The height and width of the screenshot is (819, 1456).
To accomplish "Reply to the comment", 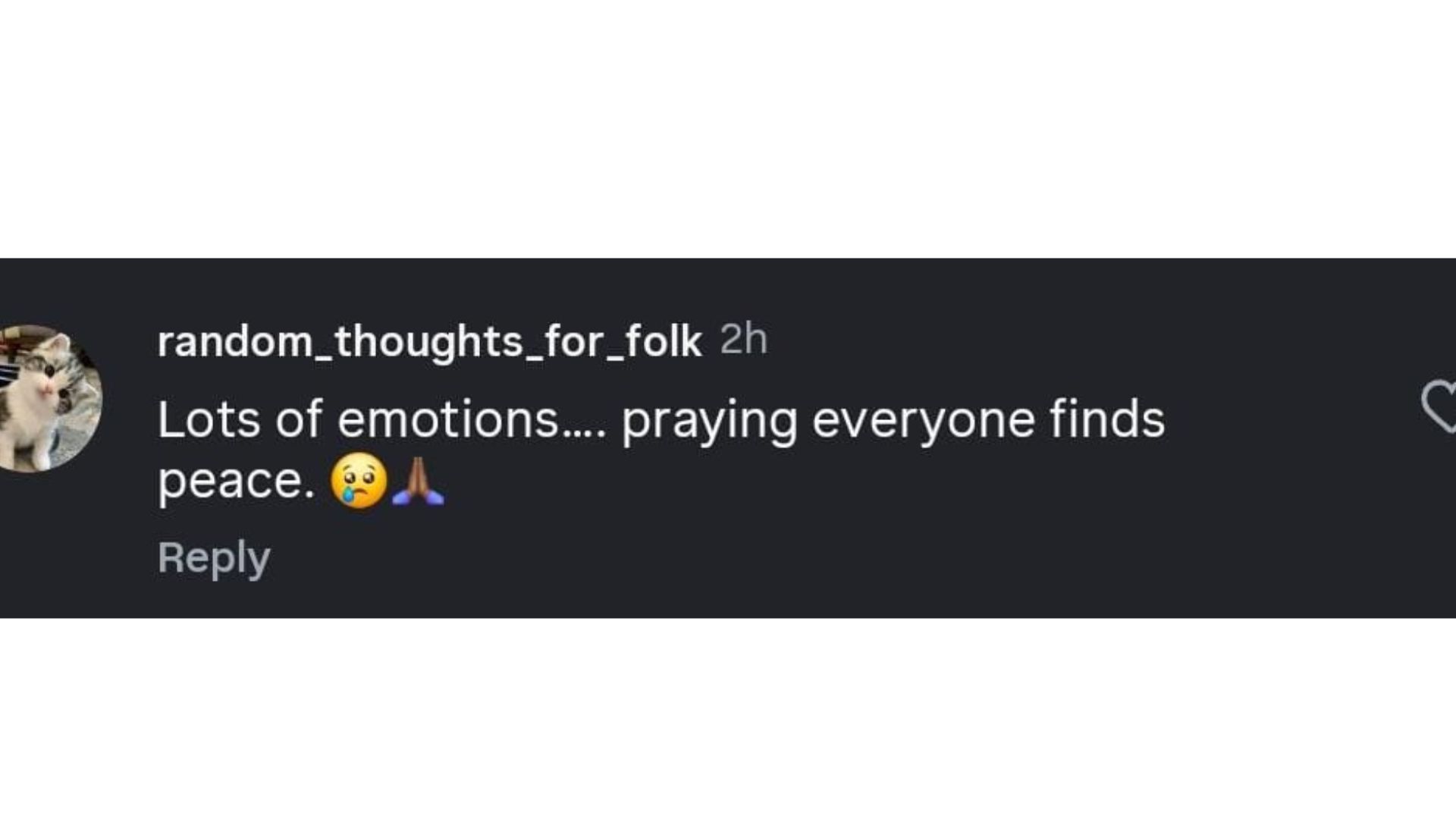I will point(214,558).
